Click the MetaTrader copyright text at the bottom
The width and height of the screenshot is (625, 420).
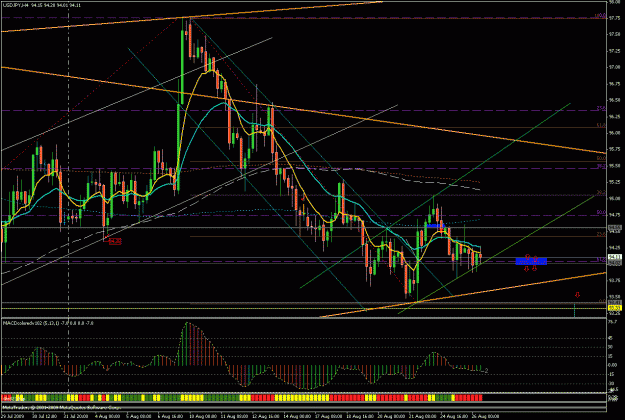click(x=62, y=408)
